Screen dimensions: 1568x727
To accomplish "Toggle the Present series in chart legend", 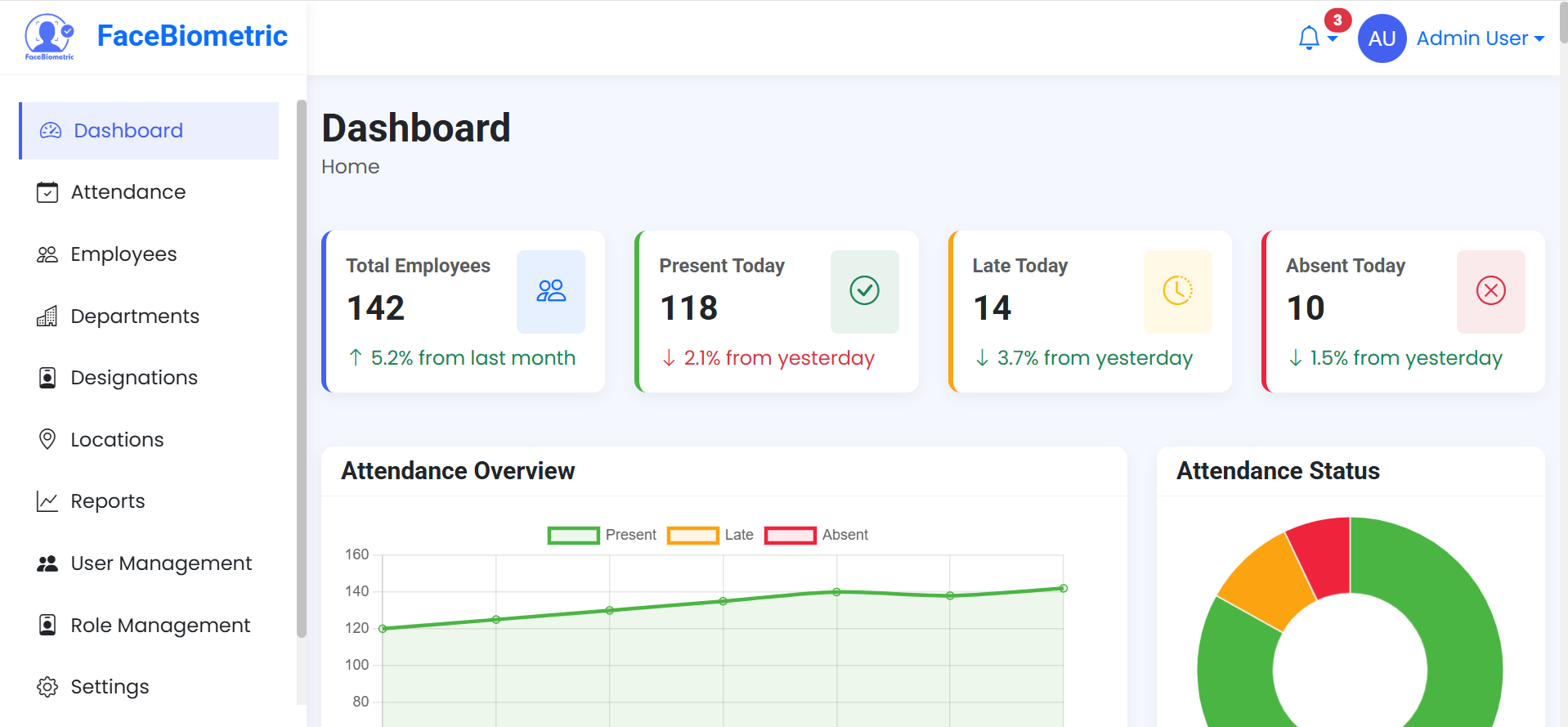I will 602,535.
